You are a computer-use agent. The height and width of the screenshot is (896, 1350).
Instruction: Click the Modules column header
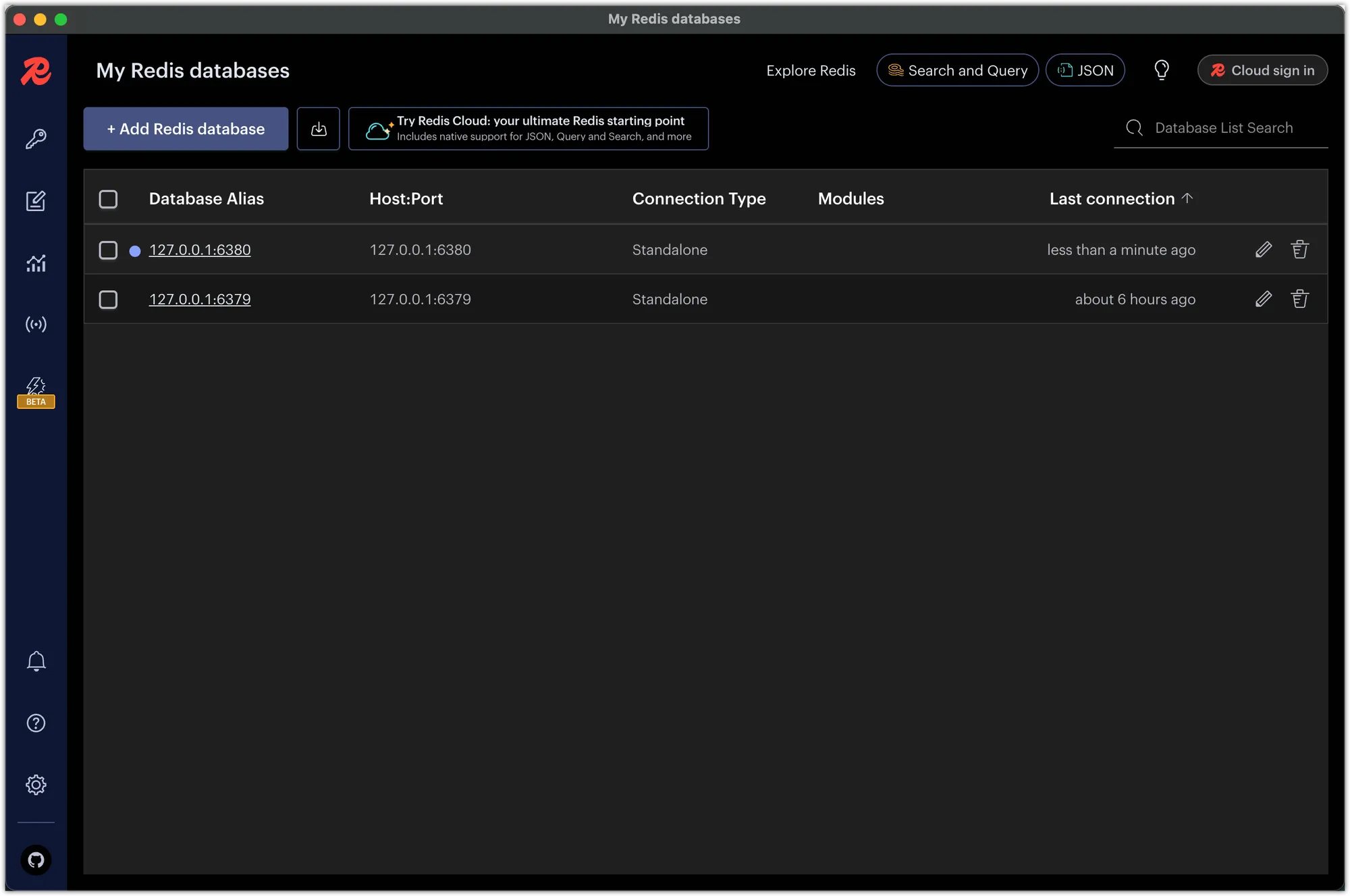click(x=850, y=199)
